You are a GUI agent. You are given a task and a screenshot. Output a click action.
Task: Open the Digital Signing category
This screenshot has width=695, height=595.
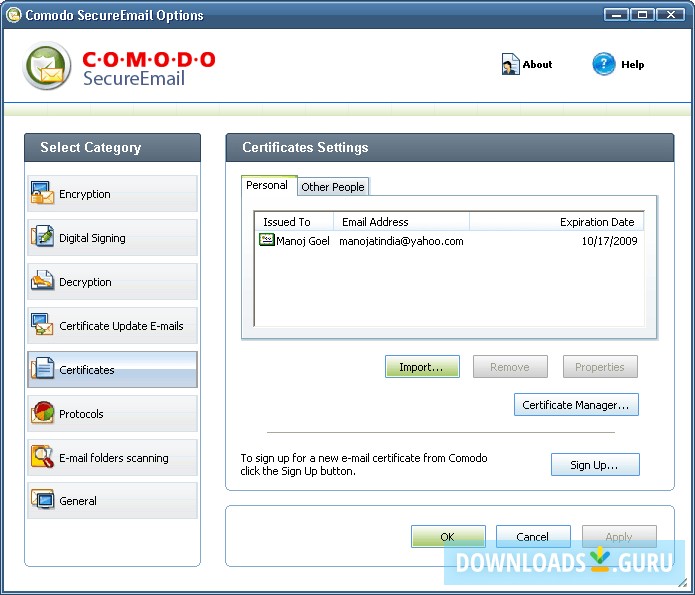tap(112, 237)
